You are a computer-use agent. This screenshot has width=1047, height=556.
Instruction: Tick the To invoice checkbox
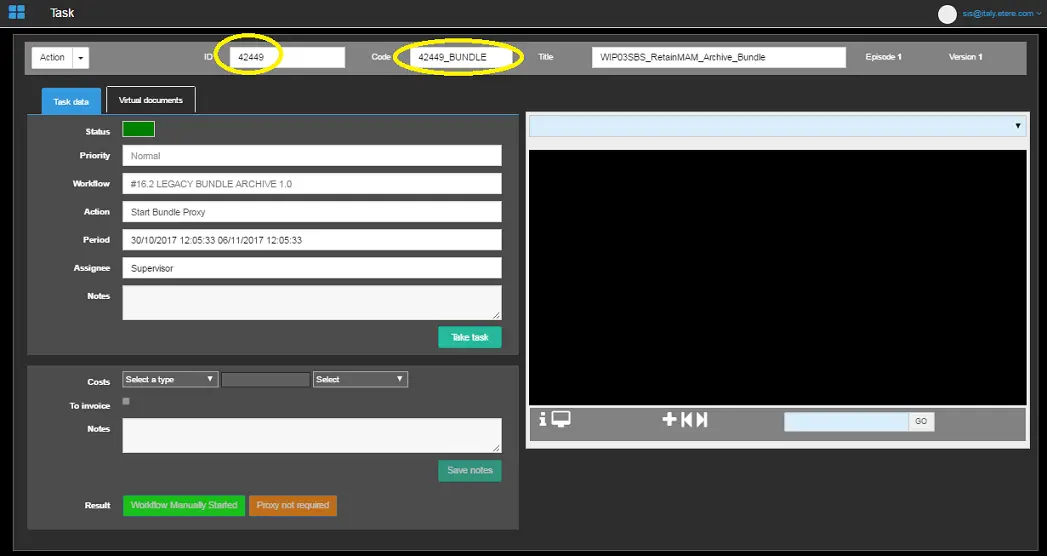[126, 402]
